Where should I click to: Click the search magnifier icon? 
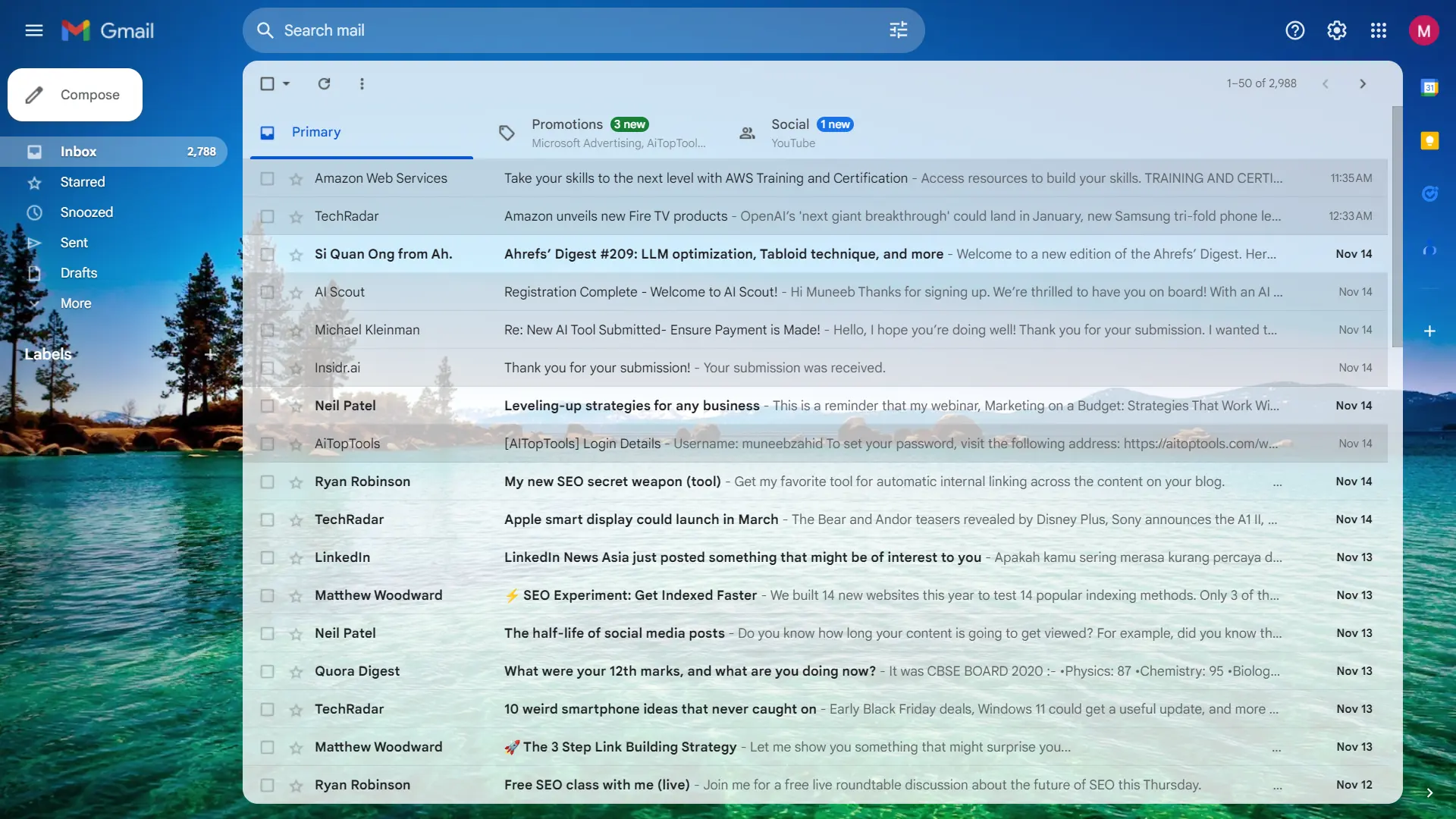pos(265,30)
